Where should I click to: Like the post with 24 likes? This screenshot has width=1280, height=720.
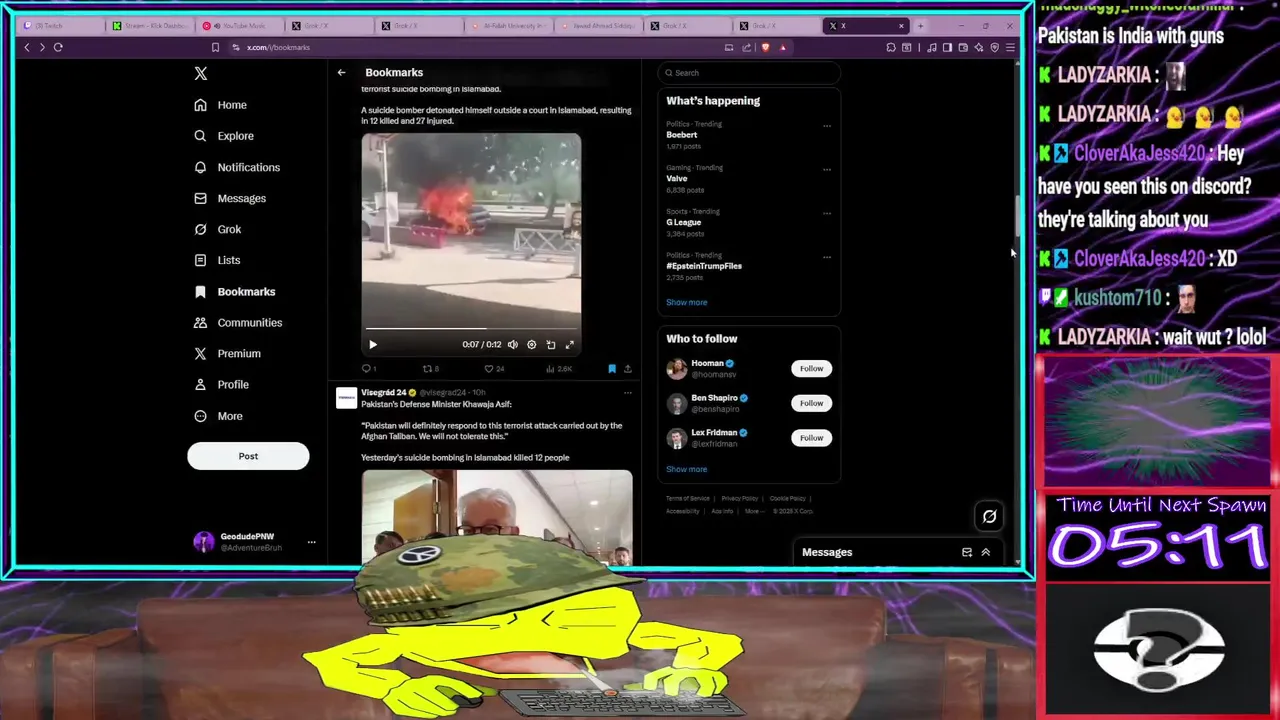coord(493,369)
